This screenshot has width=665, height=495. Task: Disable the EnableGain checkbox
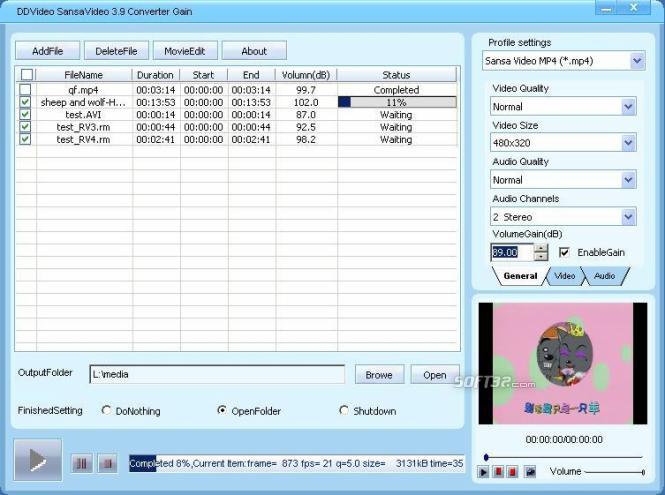pos(564,252)
